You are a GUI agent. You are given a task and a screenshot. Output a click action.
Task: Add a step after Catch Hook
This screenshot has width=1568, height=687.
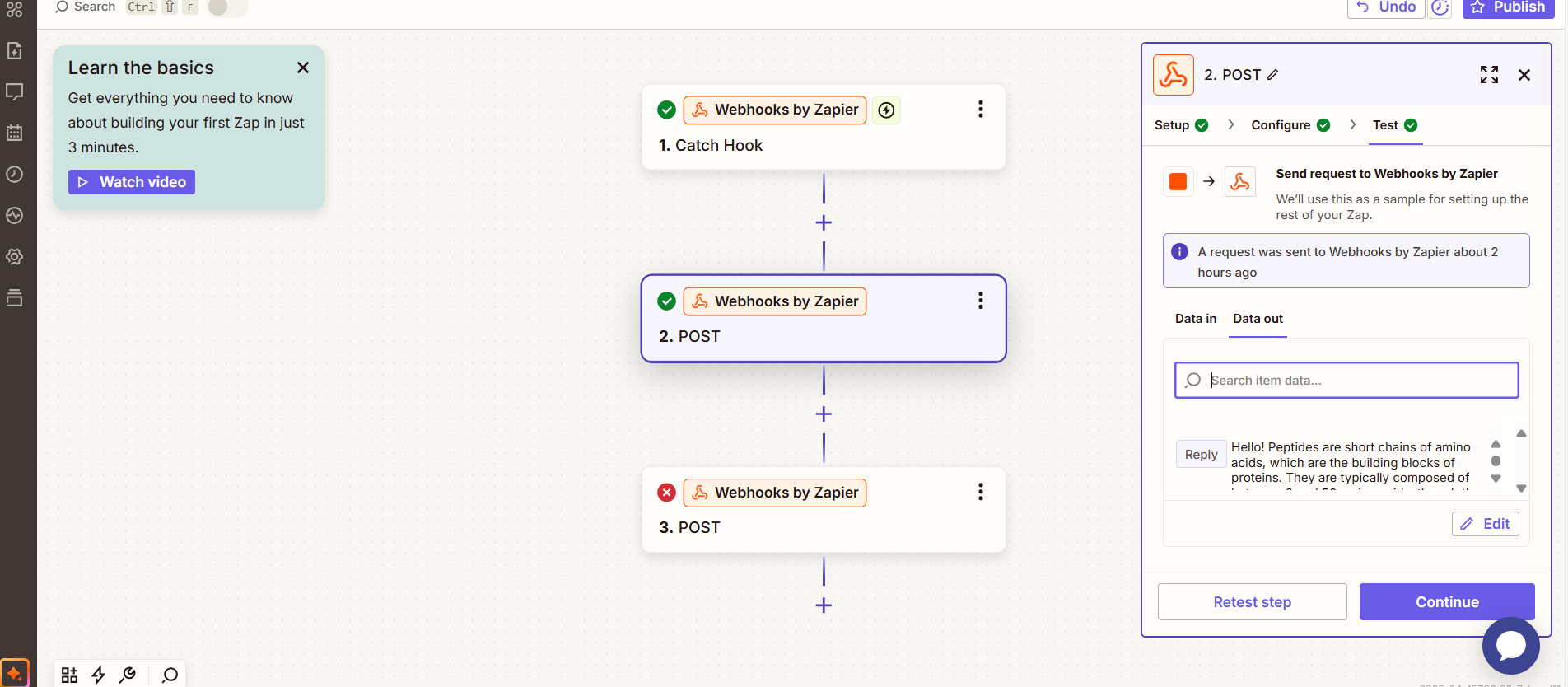coord(824,222)
